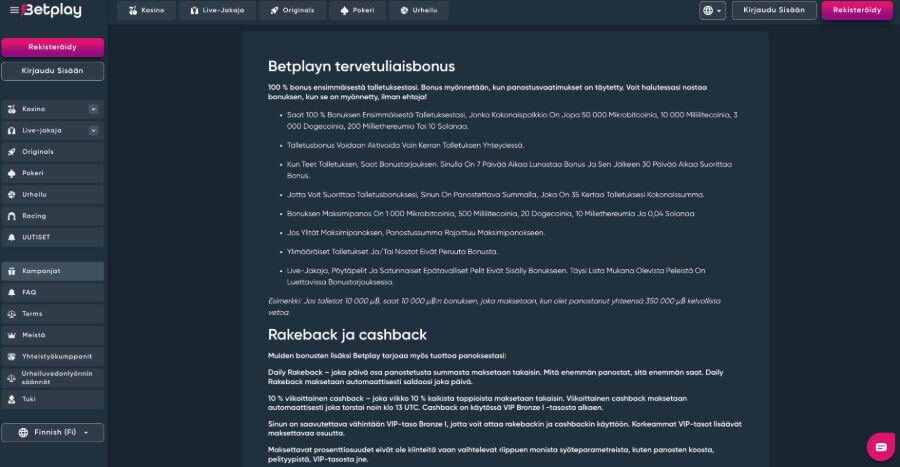Image resolution: width=900 pixels, height=467 pixels.
Task: Click the cherry icon in the top Kasino tab
Action: [133, 10]
